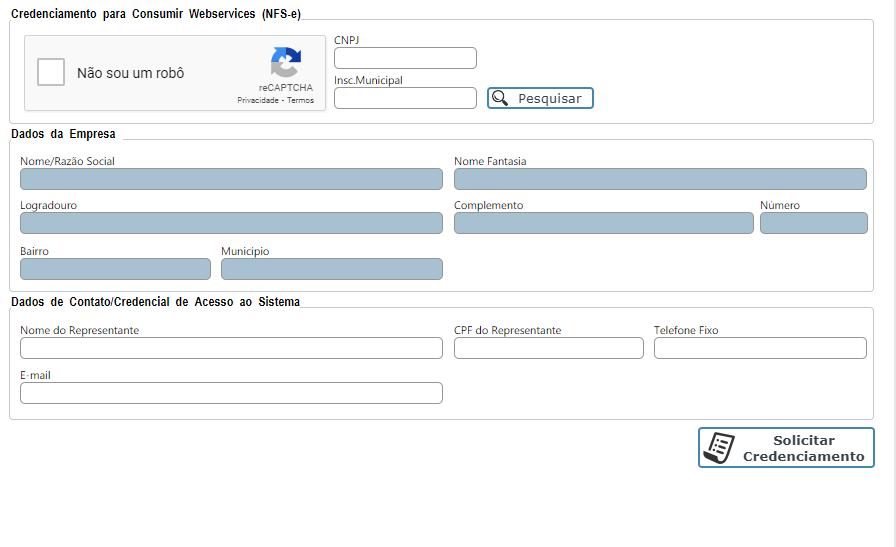Screen dimensions: 896x547
Task: Focus the Nome do Representante field
Action: click(x=231, y=348)
